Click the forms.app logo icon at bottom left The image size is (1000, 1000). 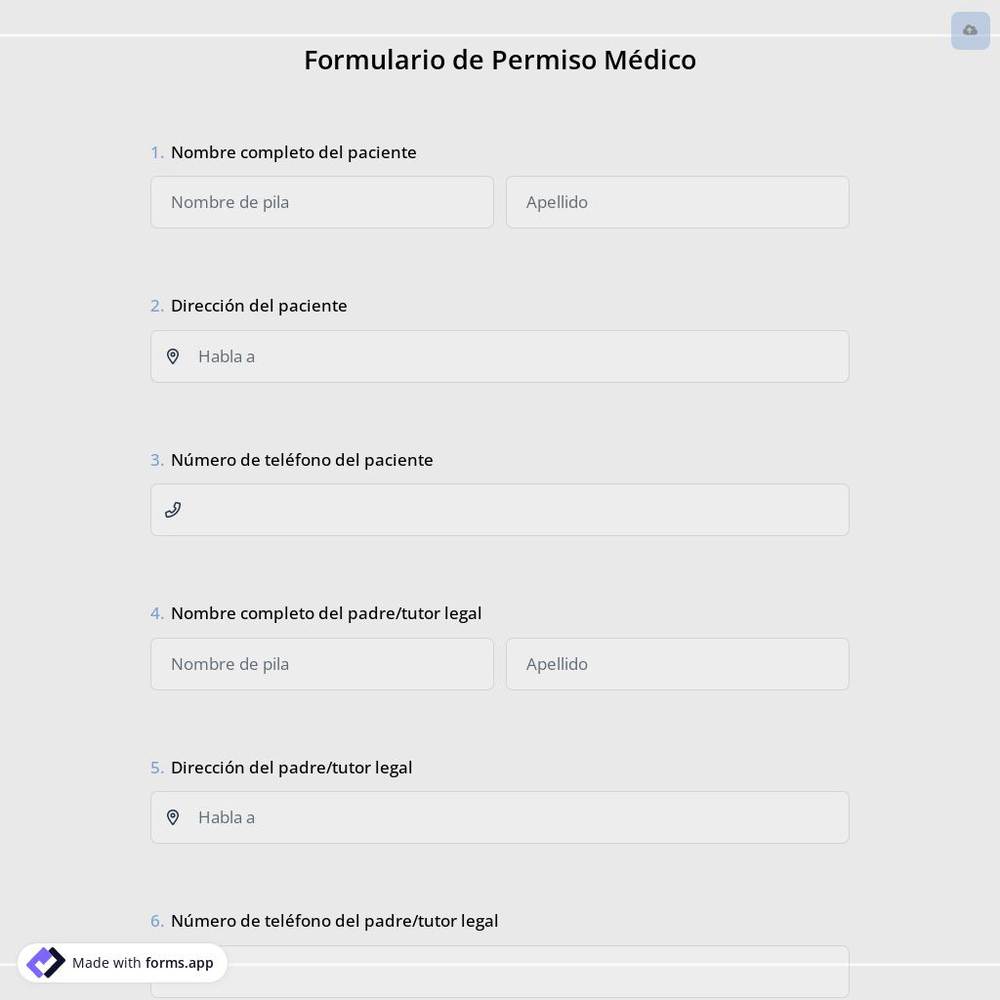[x=45, y=962]
